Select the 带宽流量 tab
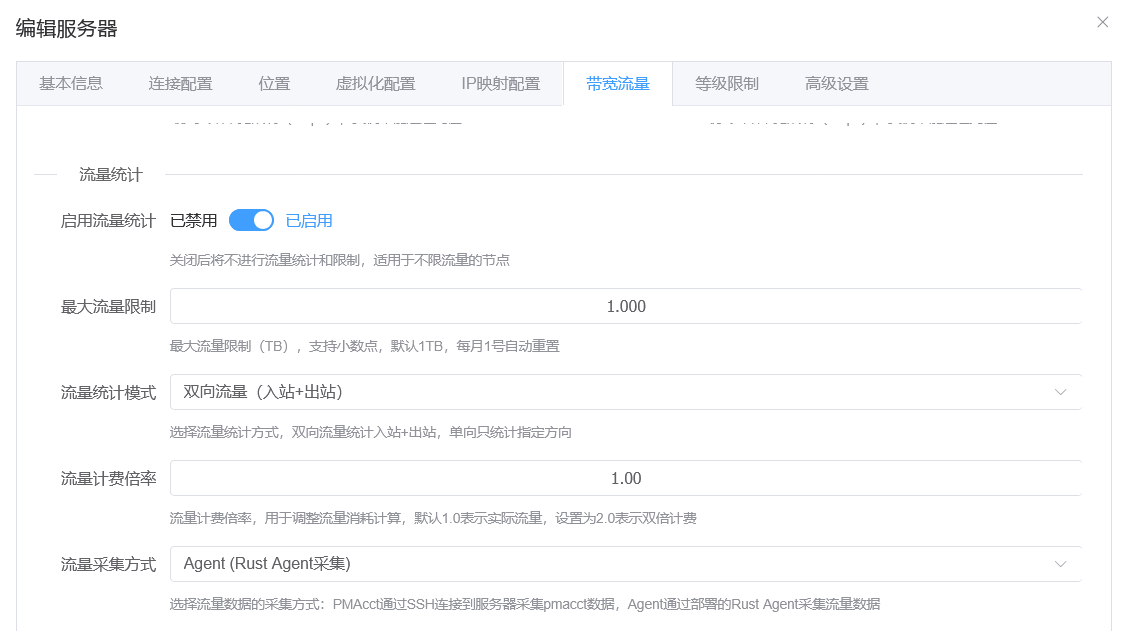1128x631 pixels. [x=618, y=84]
